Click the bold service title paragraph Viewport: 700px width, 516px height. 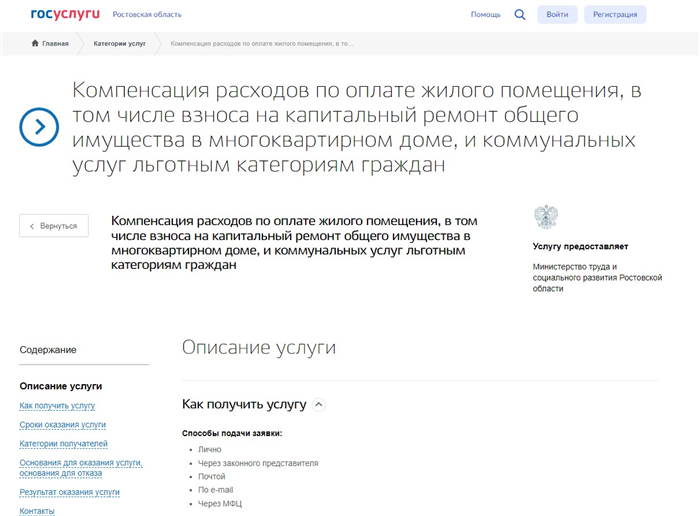tap(294, 243)
